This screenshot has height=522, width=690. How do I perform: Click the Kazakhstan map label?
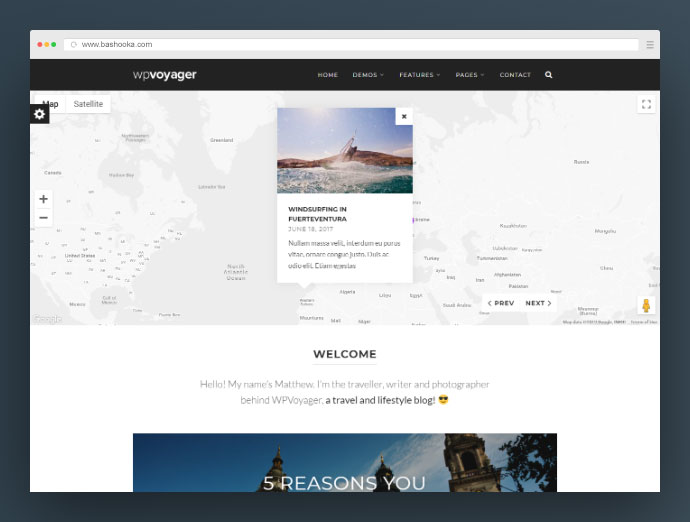513,226
